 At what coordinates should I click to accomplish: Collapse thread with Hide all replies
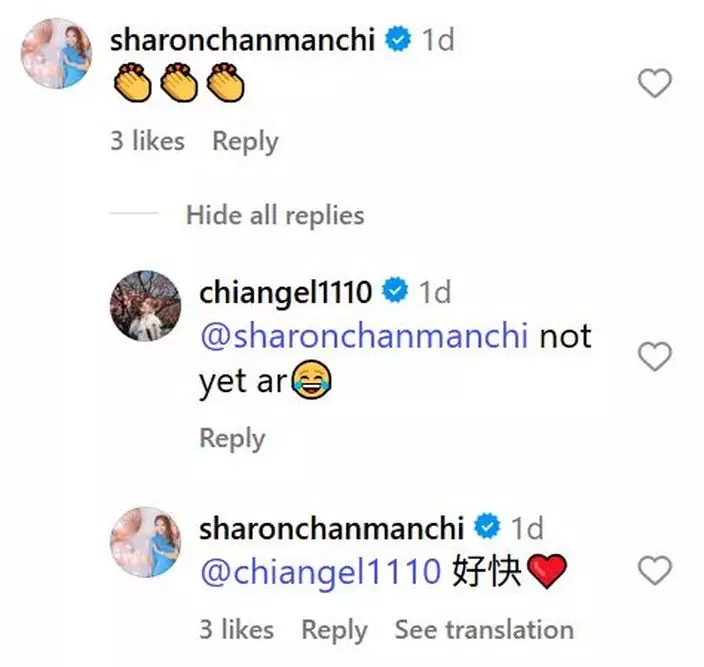coord(275,215)
